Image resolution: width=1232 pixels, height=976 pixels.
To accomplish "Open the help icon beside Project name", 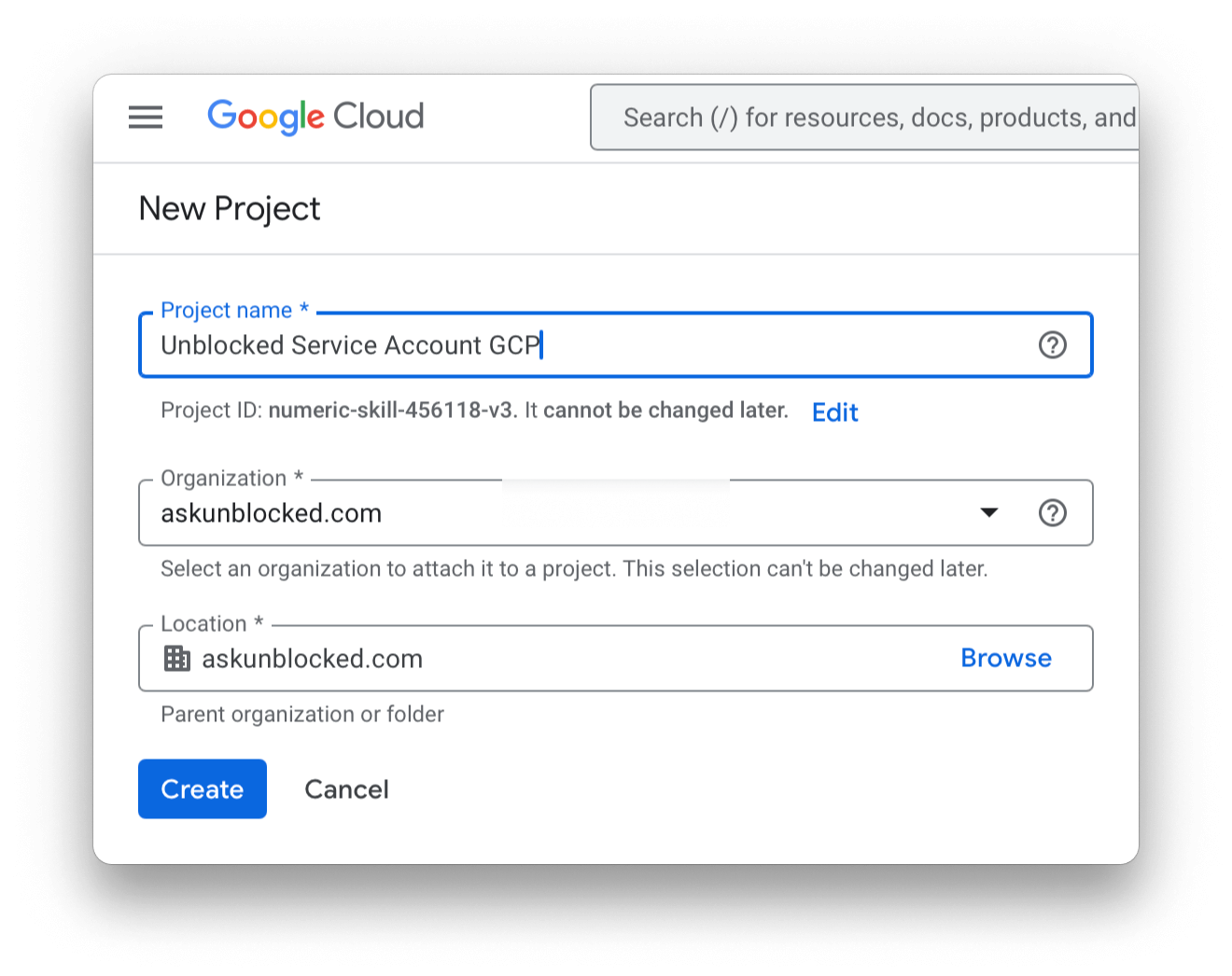I will click(1052, 345).
